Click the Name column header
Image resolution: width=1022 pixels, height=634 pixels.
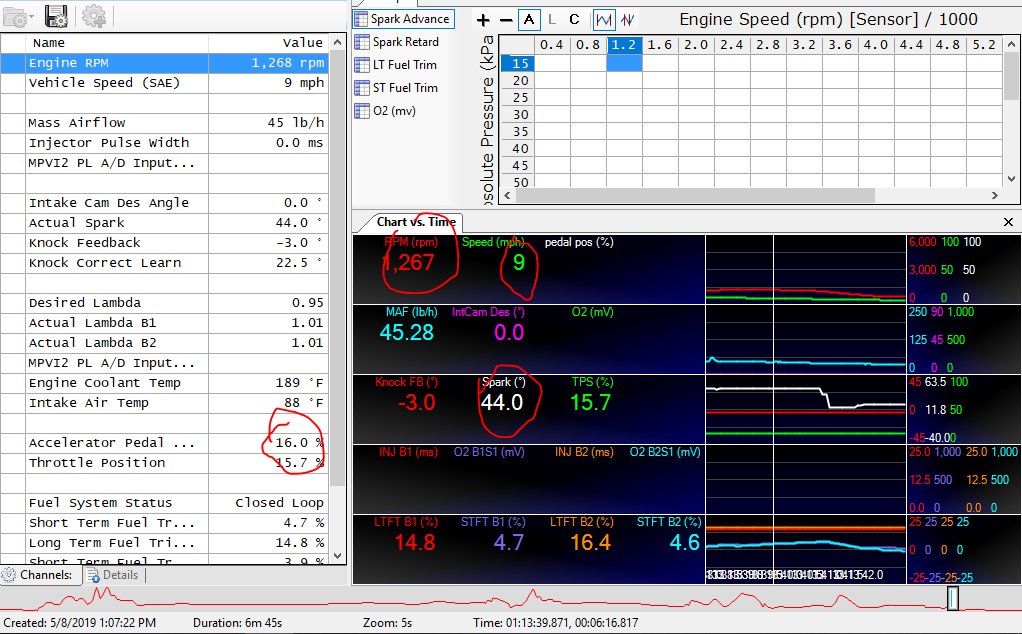pyautogui.click(x=117, y=43)
